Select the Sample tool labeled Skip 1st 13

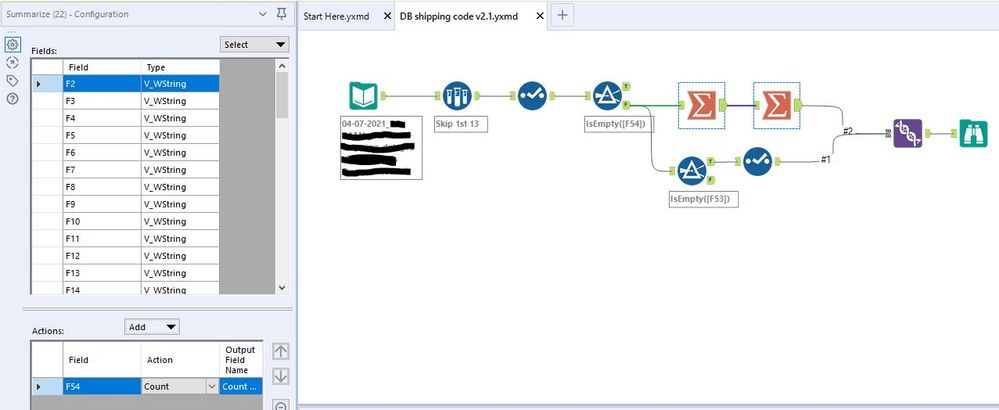coord(457,96)
